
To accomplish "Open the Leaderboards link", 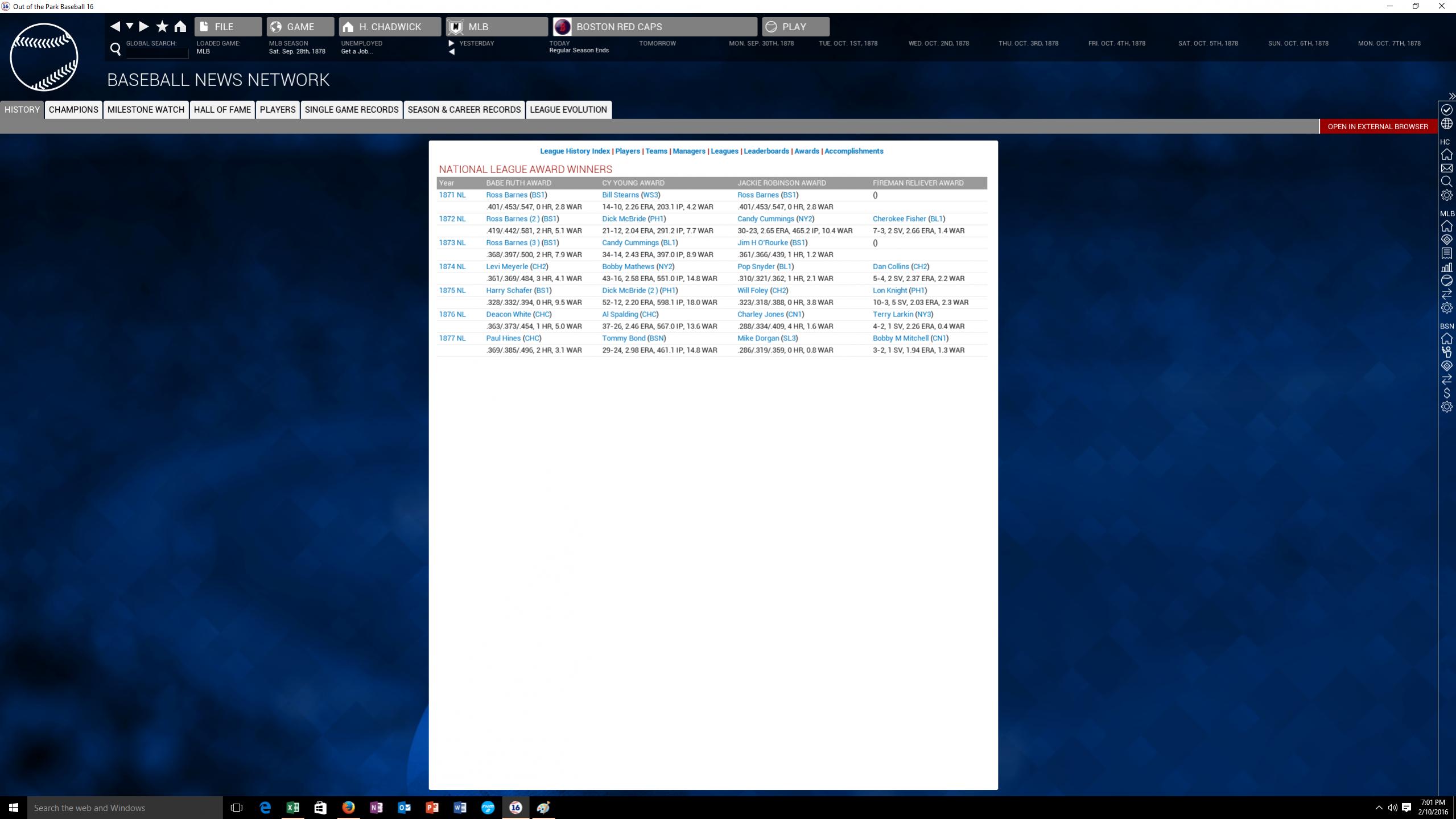I will tap(766, 151).
